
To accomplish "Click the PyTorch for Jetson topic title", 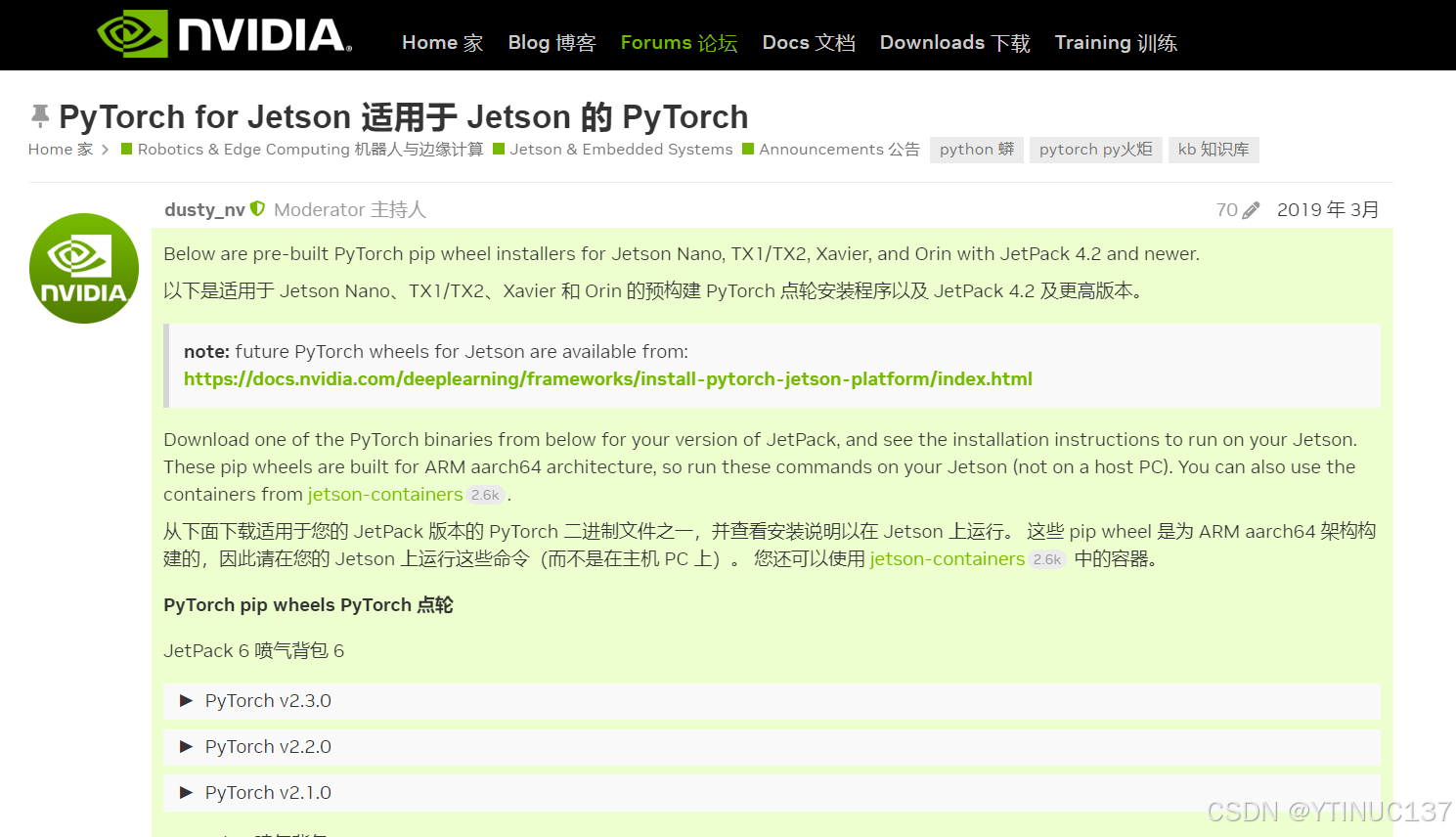I will pyautogui.click(x=404, y=117).
